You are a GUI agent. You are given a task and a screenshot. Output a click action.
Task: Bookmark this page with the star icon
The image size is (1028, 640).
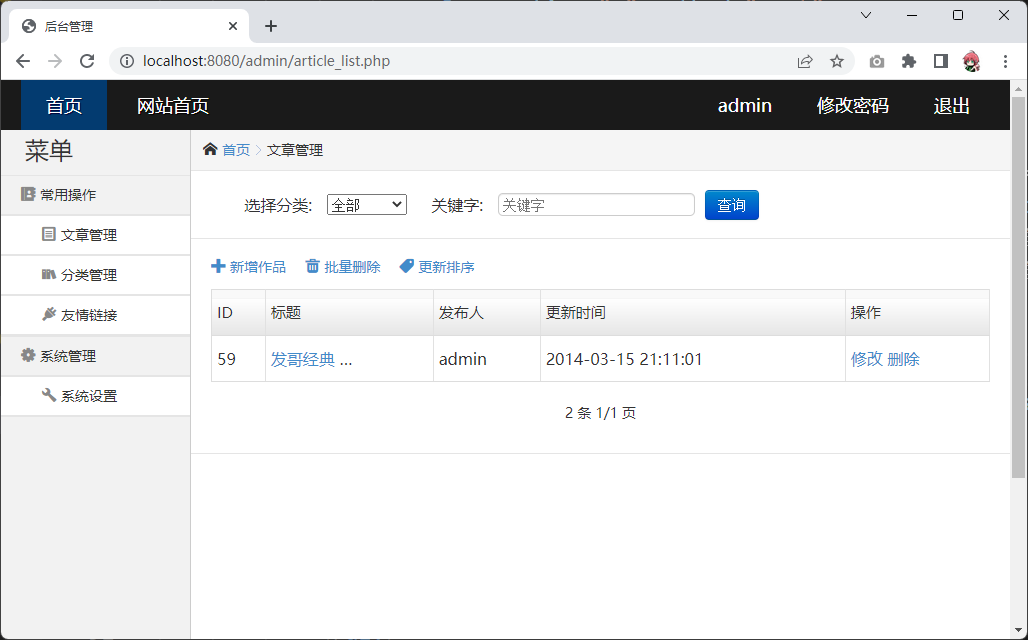point(837,61)
